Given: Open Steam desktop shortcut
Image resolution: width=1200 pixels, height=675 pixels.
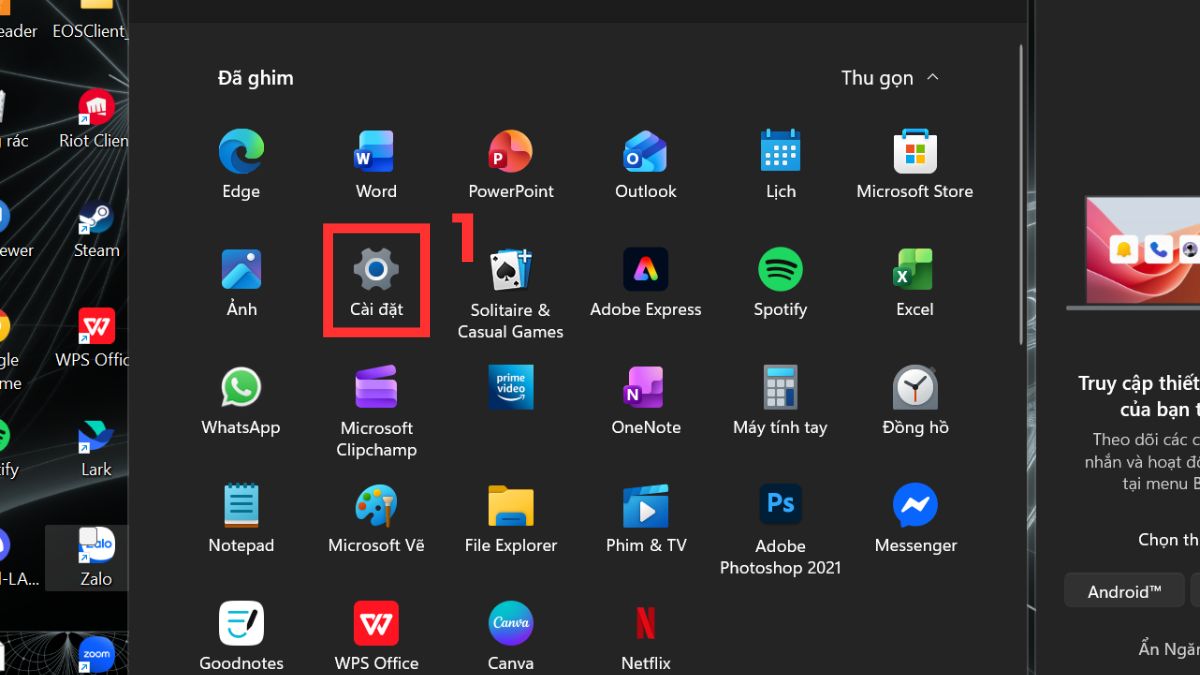Looking at the screenshot, I should [x=96, y=230].
